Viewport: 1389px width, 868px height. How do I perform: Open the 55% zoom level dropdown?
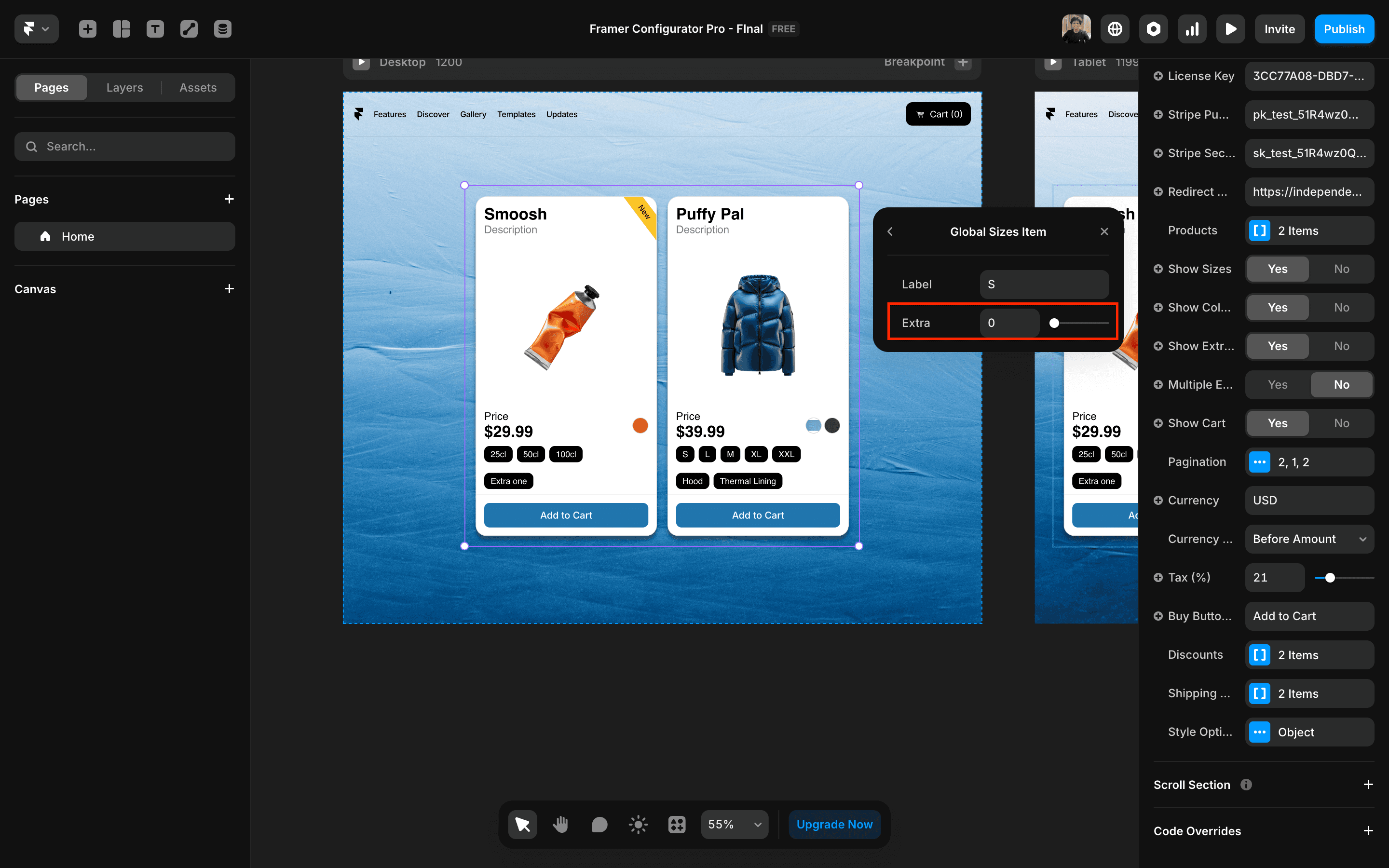point(734,825)
